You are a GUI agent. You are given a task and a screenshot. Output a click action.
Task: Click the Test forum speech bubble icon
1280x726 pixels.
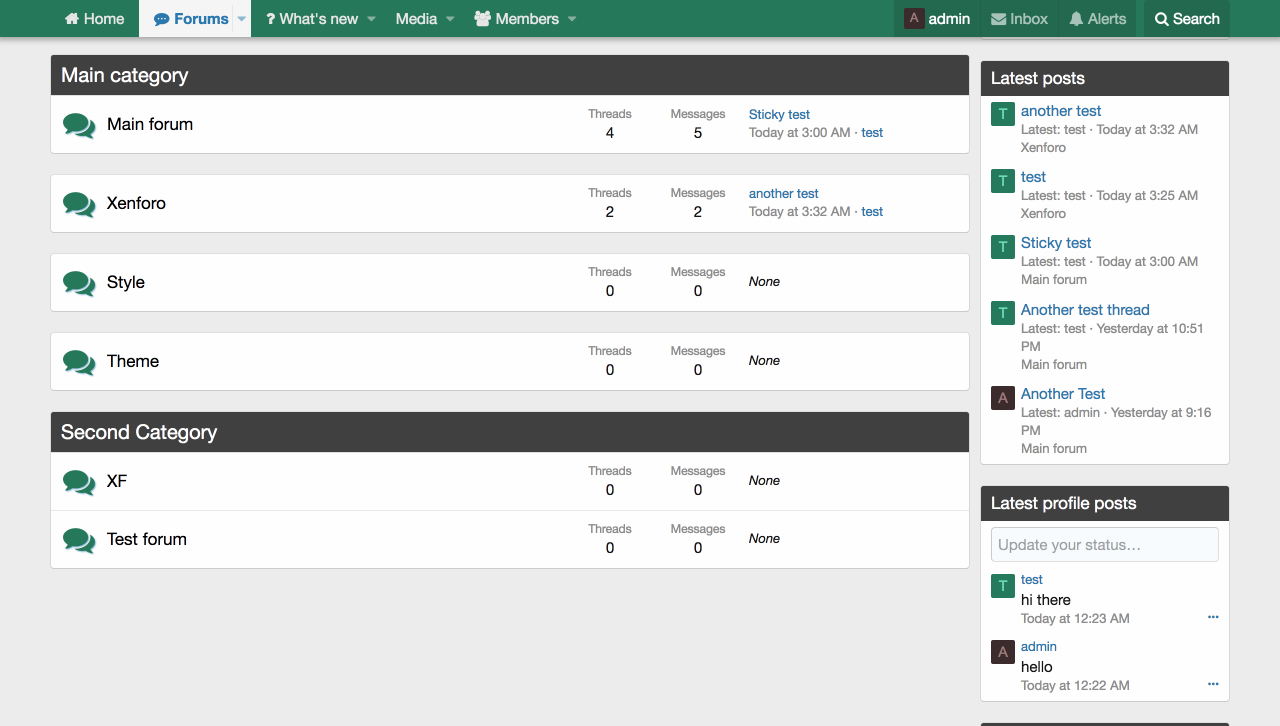pos(79,540)
